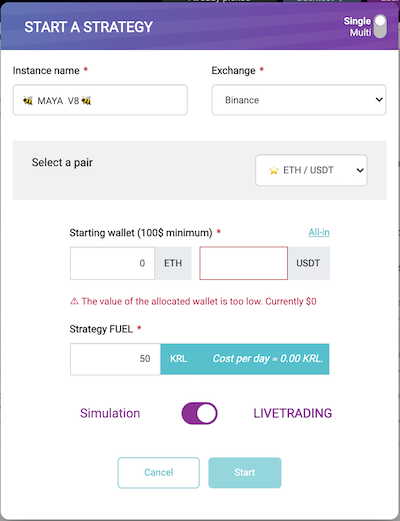Click the Simulation label
The width and height of the screenshot is (400, 521).
[x=110, y=413]
